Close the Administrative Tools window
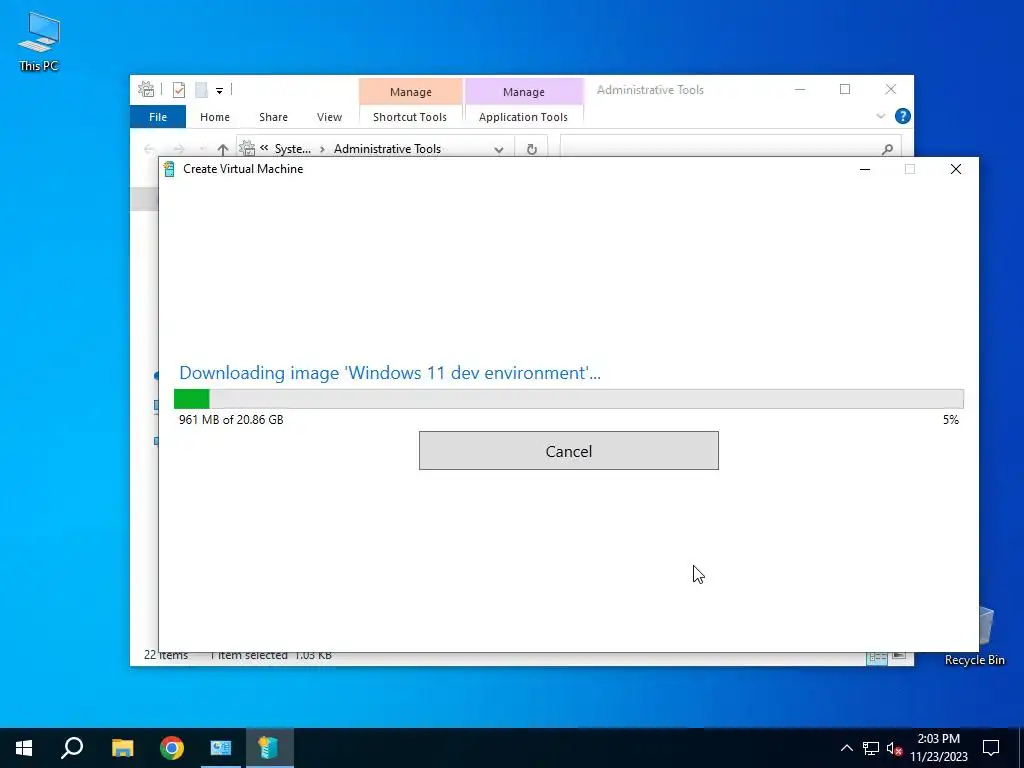 coord(891,89)
